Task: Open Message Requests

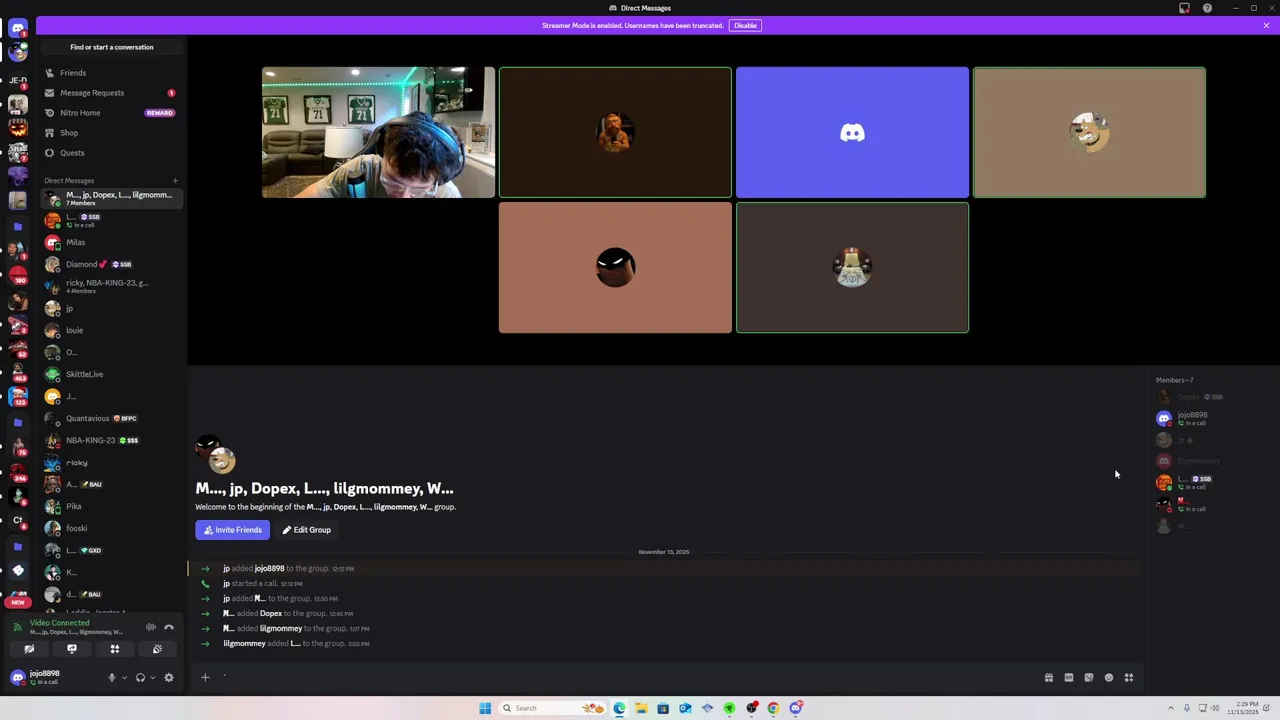Action: [110, 93]
